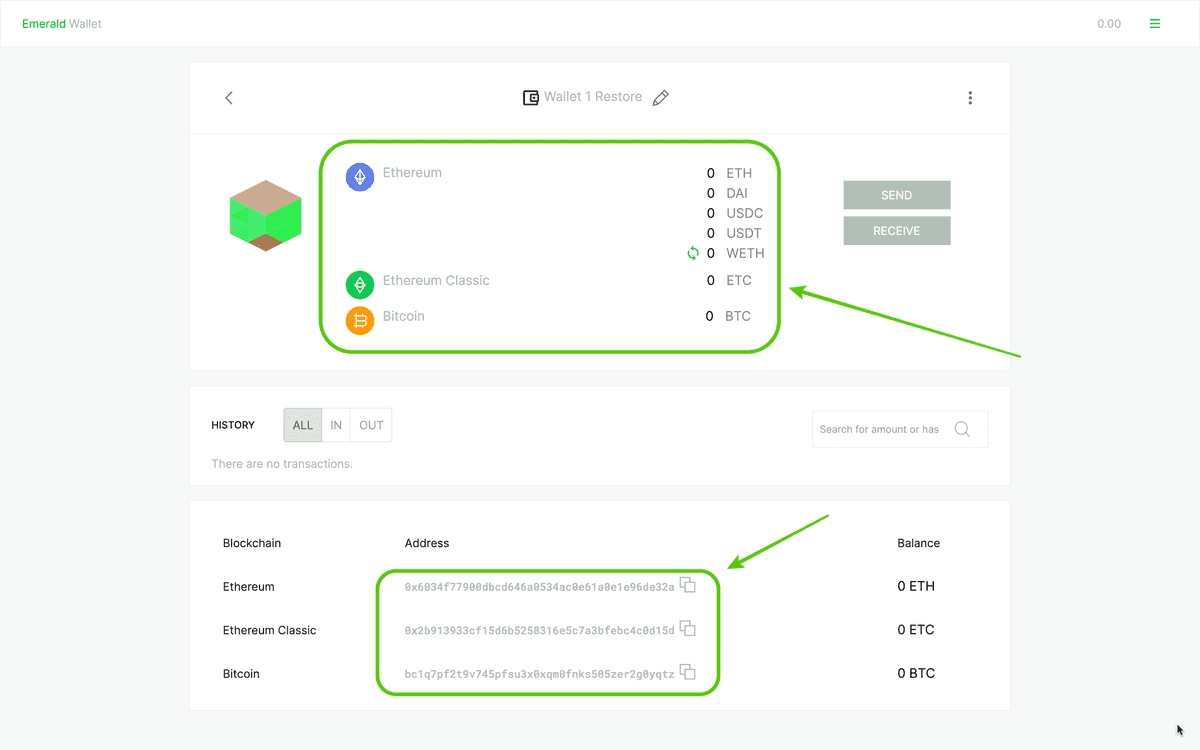This screenshot has height=750, width=1200.
Task: Click the wallet icon beside 'Wallet 1 Restore'
Action: point(530,97)
